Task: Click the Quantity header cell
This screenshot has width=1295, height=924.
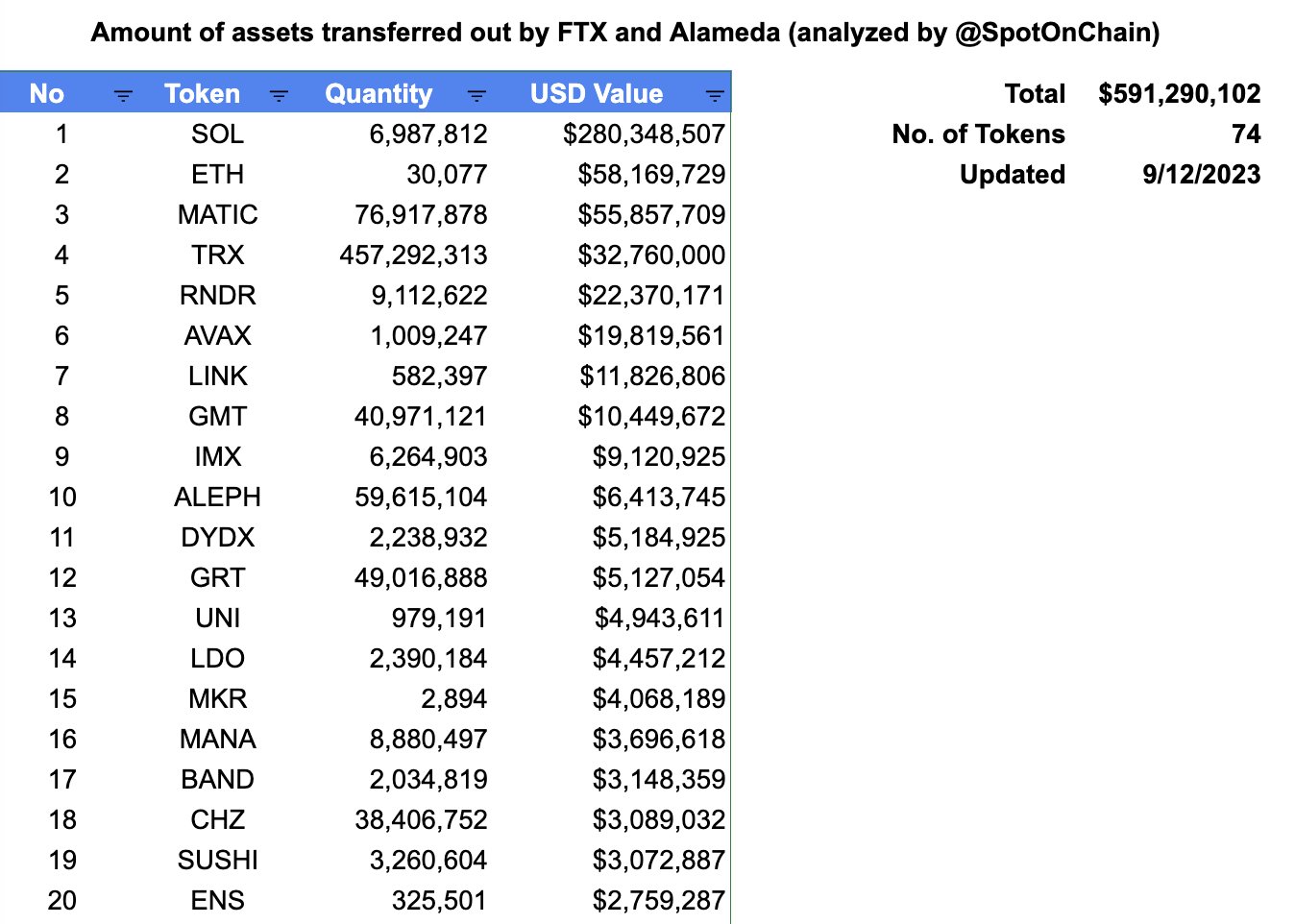Action: pos(379,94)
